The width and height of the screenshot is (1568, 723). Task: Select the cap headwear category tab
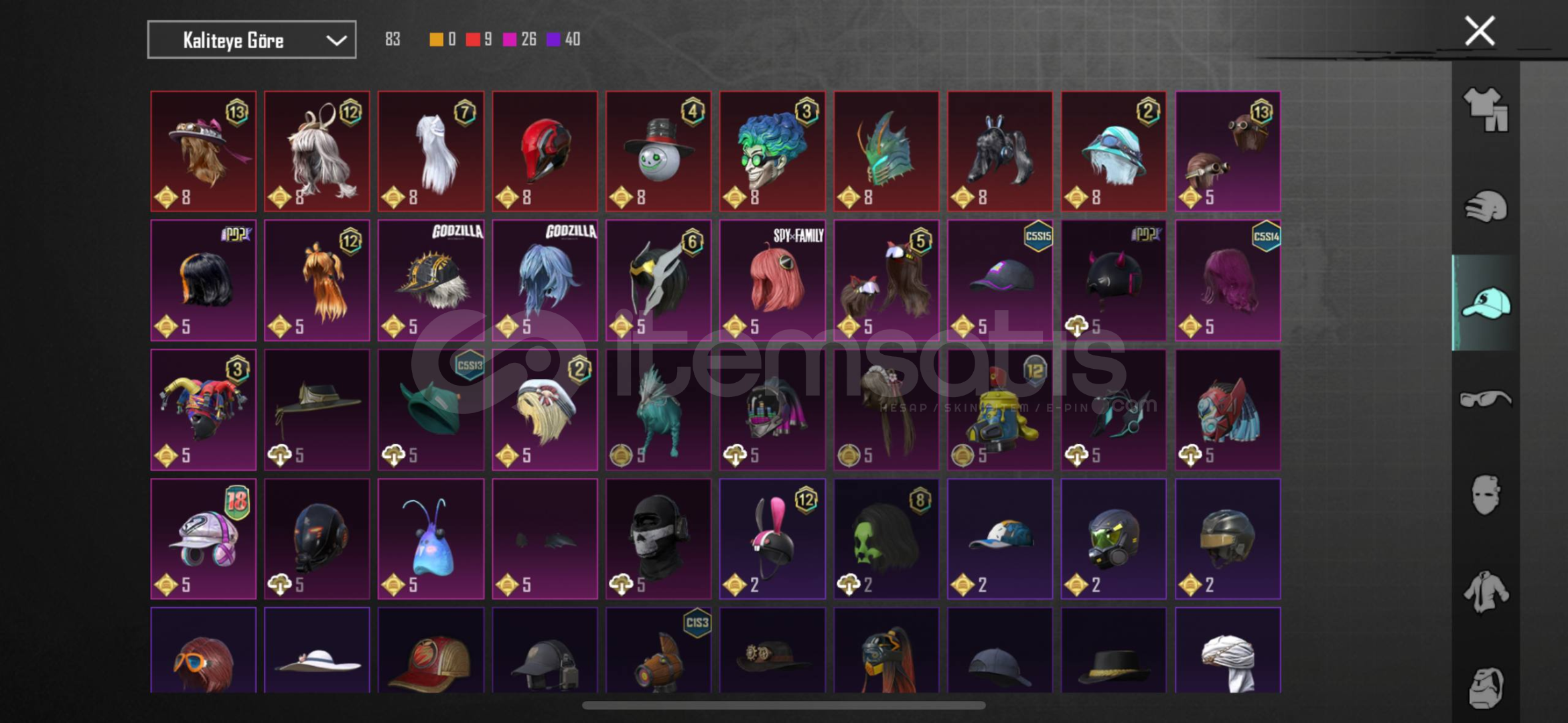tap(1485, 303)
